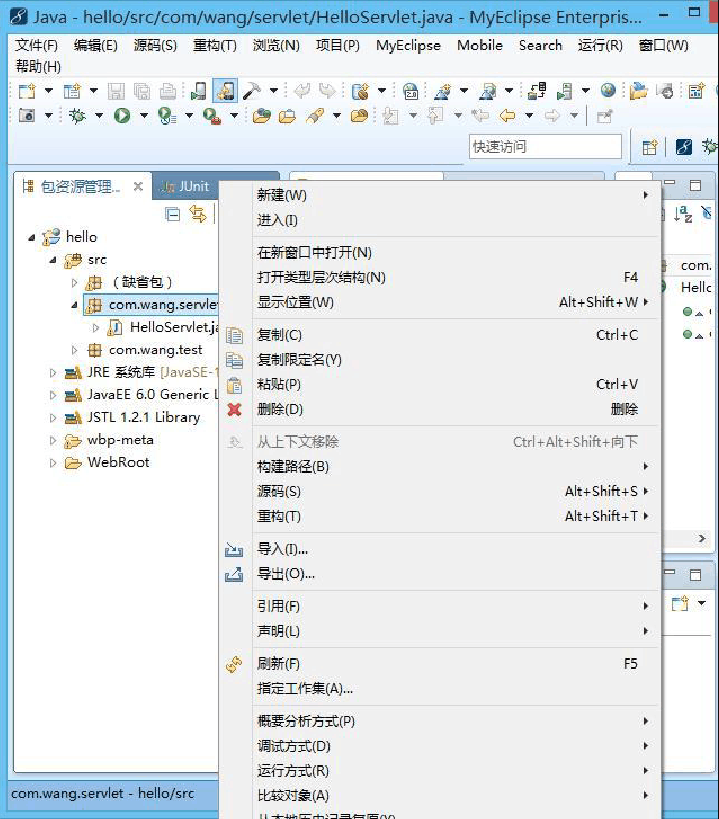Click the globe web browser icon
This screenshot has height=819, width=719.
(608, 91)
